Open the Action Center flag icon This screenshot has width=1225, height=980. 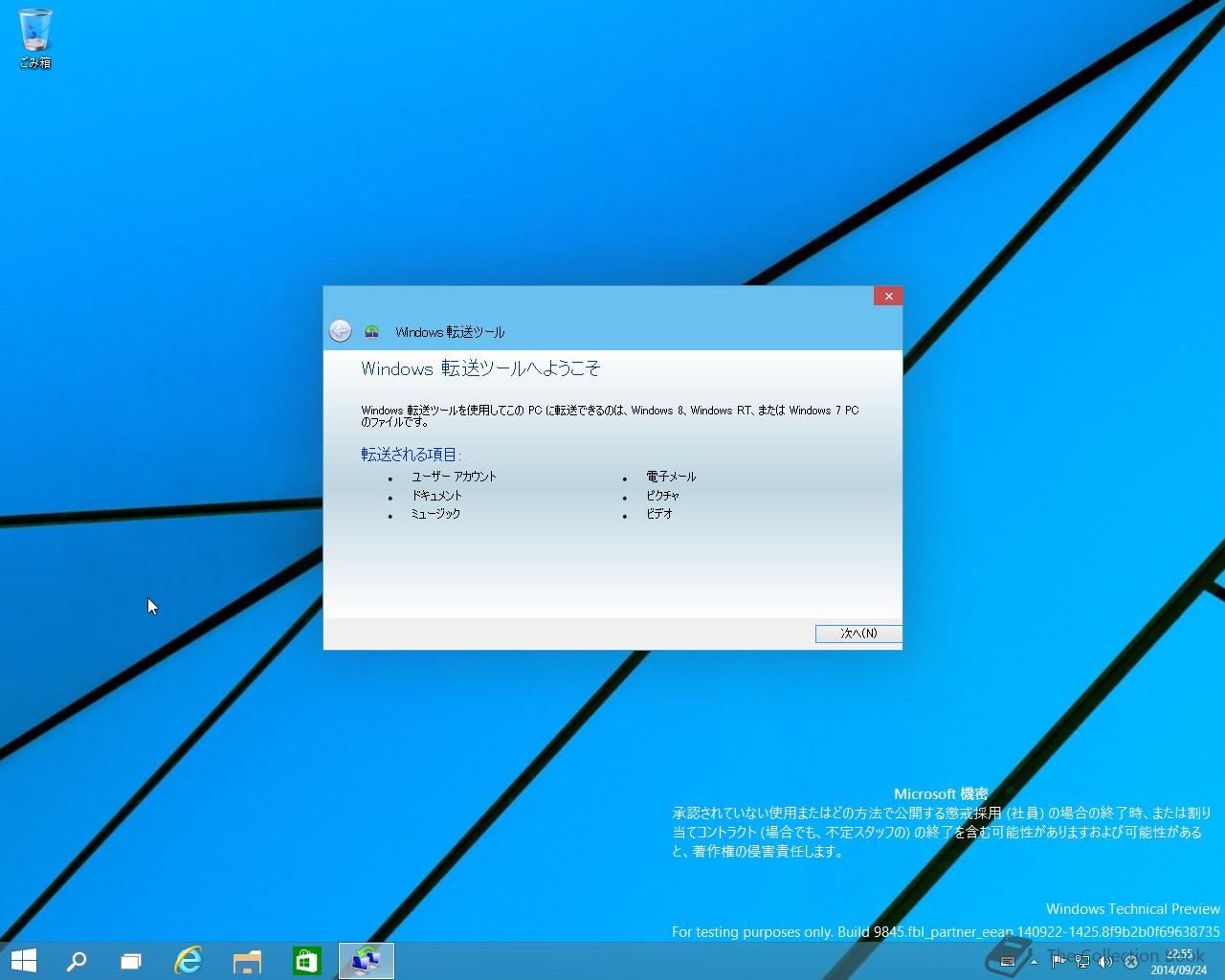1058,961
